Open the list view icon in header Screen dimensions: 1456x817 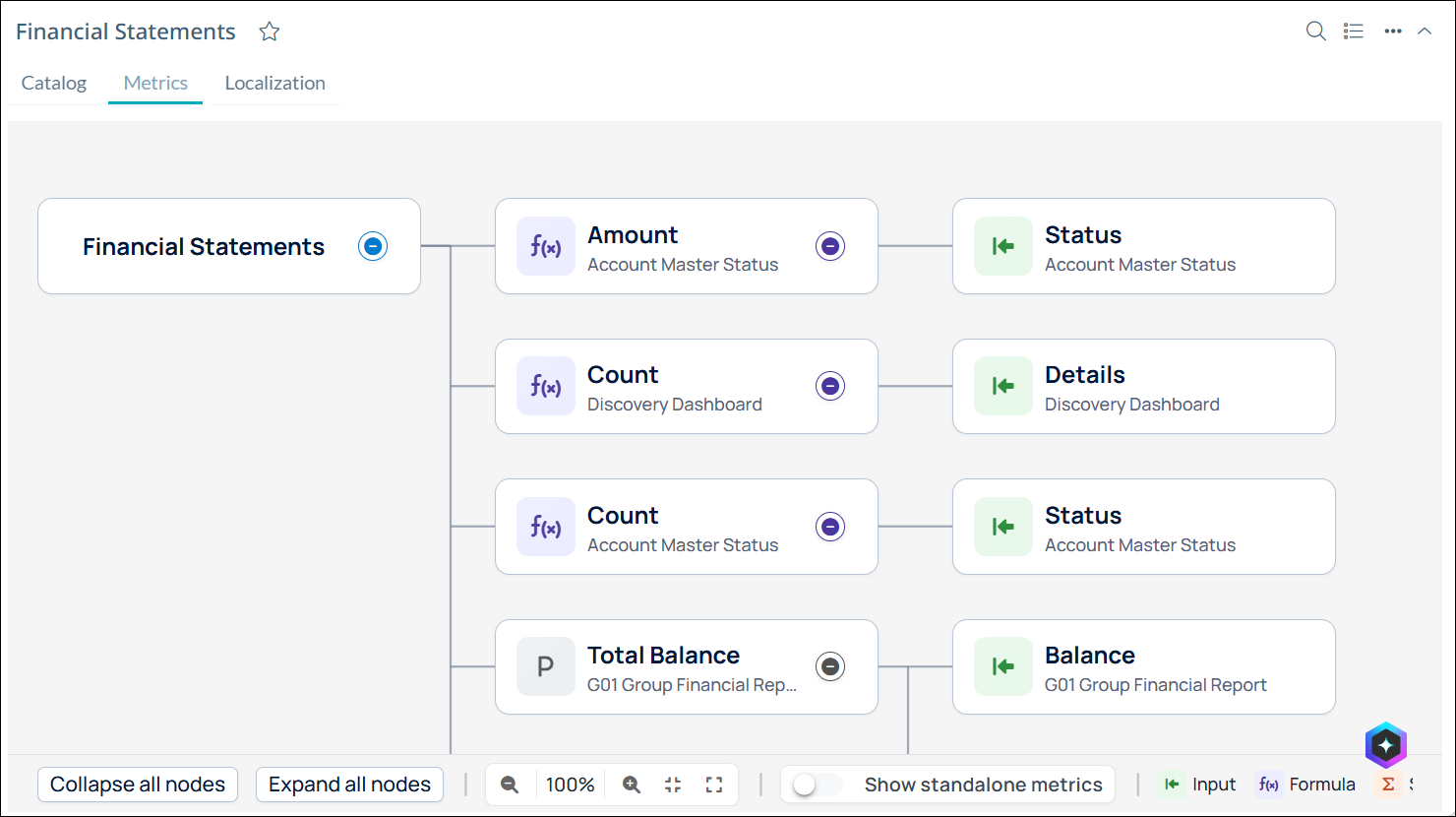pyautogui.click(x=1354, y=31)
